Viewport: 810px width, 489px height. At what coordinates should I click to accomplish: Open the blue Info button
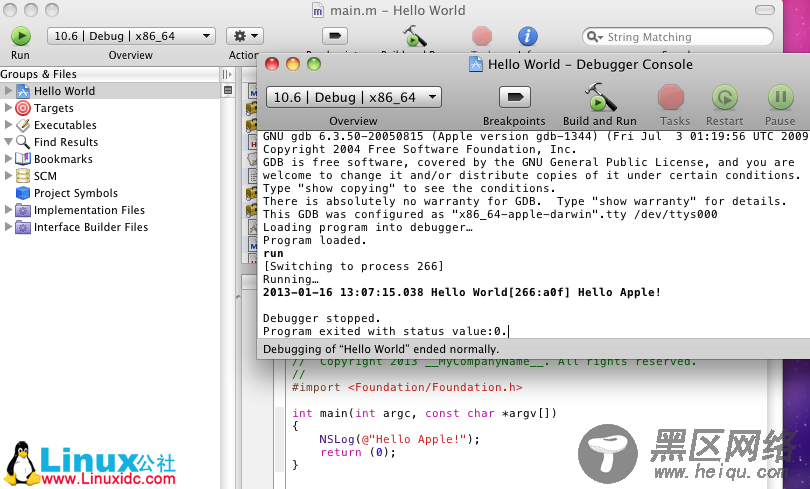pyautogui.click(x=527, y=36)
